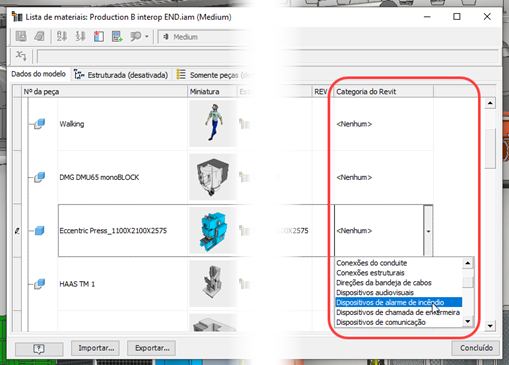Click the Eccentric Press component cube icon

[x=40, y=230]
